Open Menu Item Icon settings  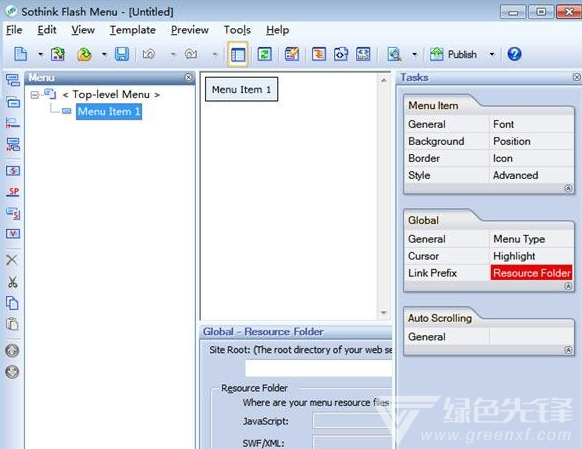[x=503, y=158]
